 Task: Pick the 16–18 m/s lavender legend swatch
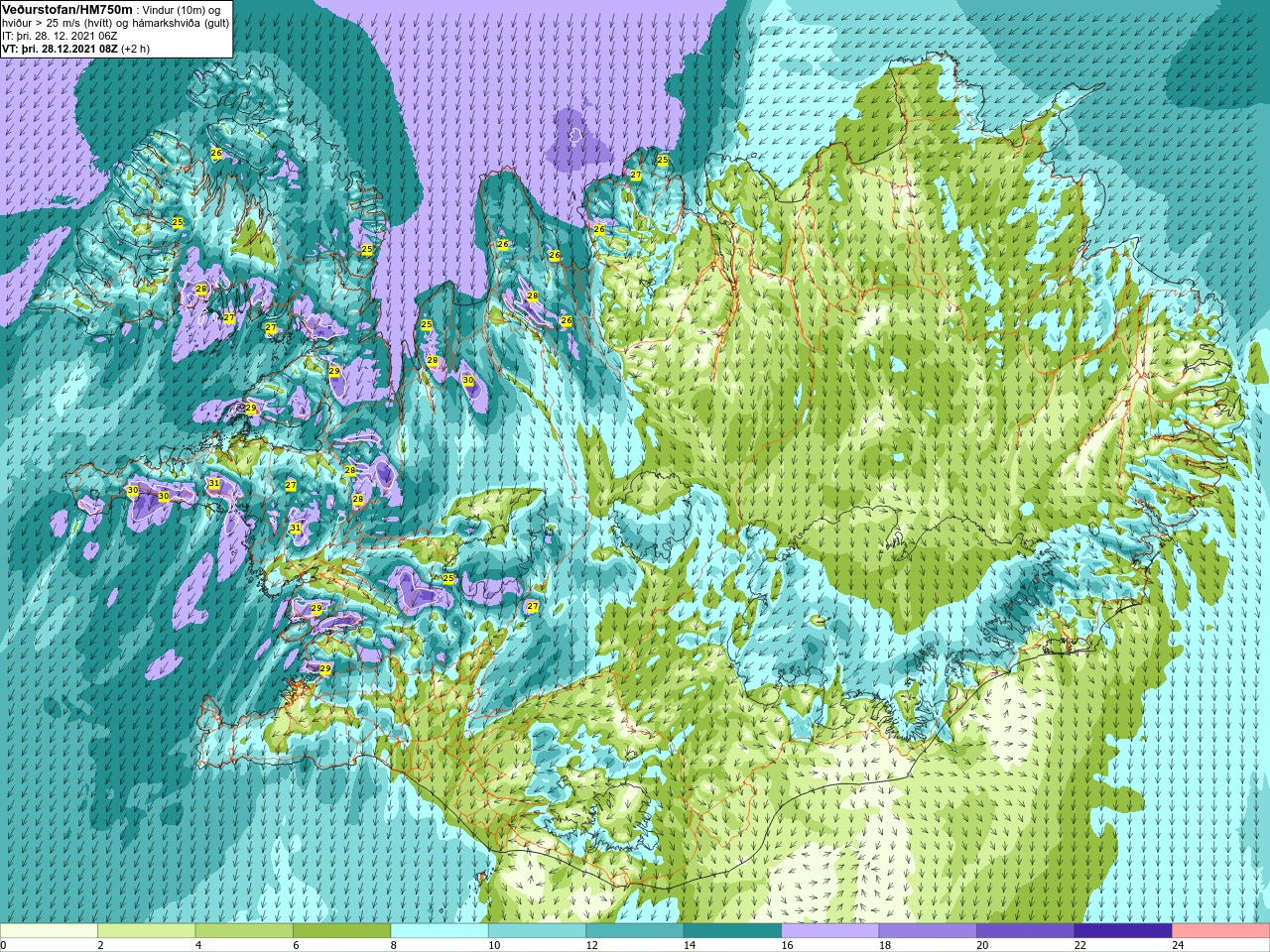(x=830, y=931)
